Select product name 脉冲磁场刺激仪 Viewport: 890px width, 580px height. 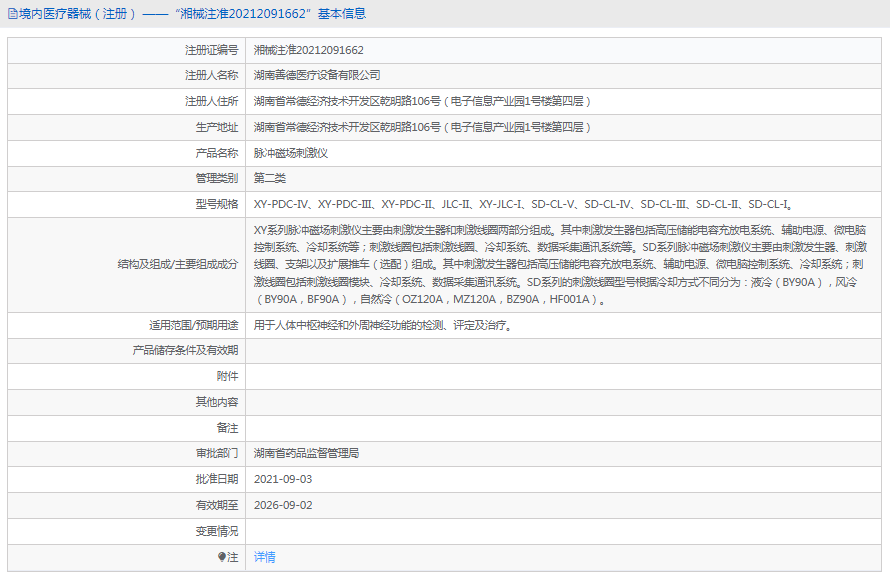pyautogui.click(x=291, y=153)
